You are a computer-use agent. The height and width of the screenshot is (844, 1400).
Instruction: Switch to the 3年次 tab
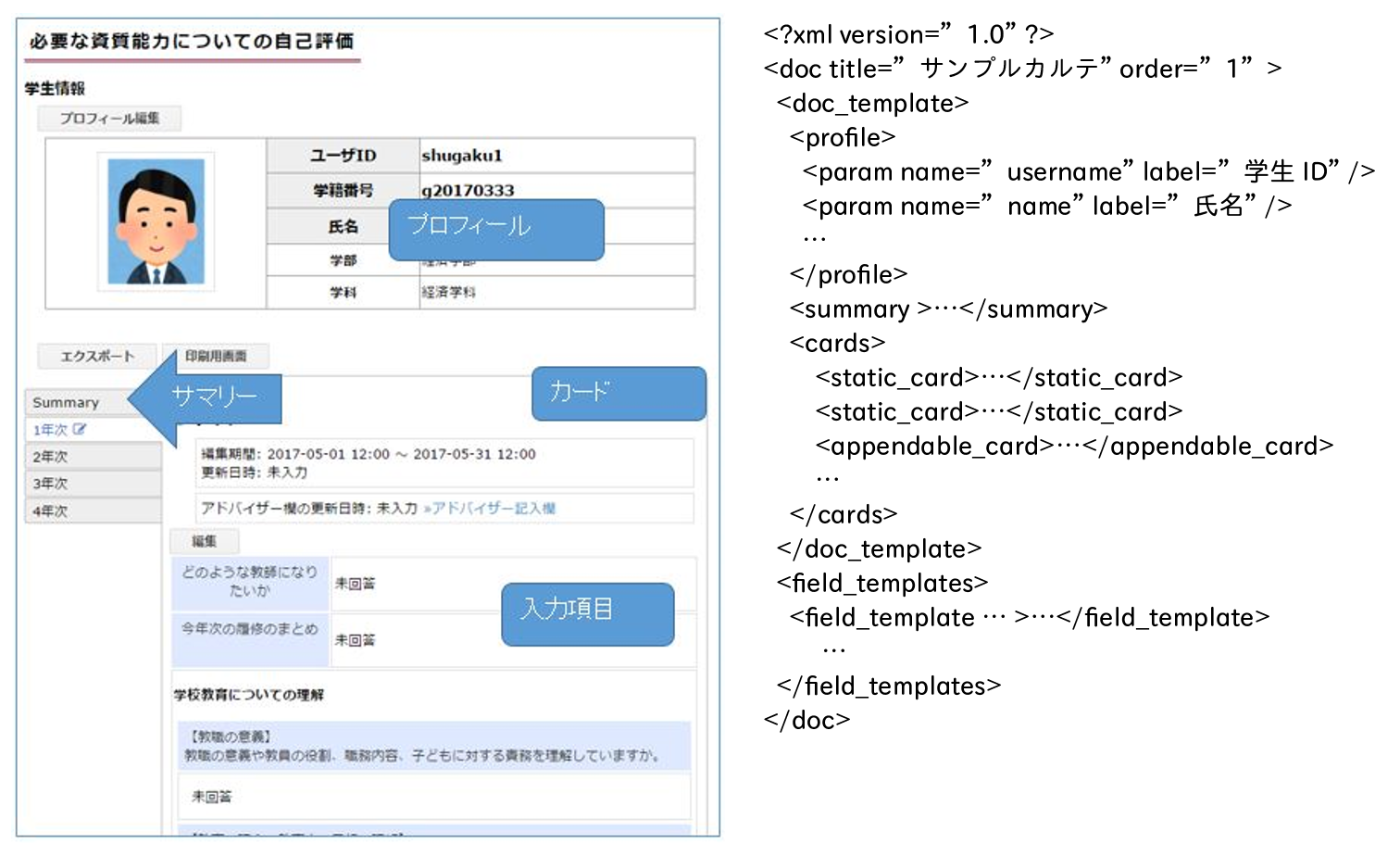pyautogui.click(x=93, y=484)
